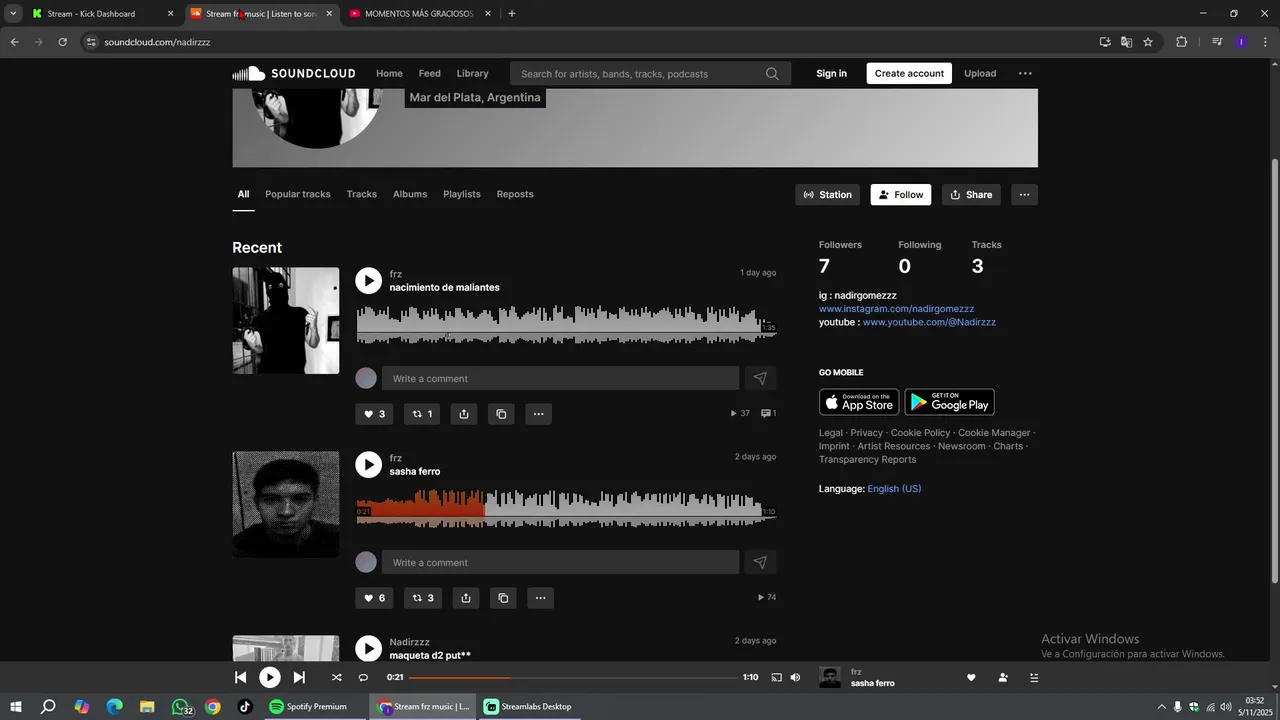Click Sign in
Image resolution: width=1280 pixels, height=720 pixels.
point(831,73)
